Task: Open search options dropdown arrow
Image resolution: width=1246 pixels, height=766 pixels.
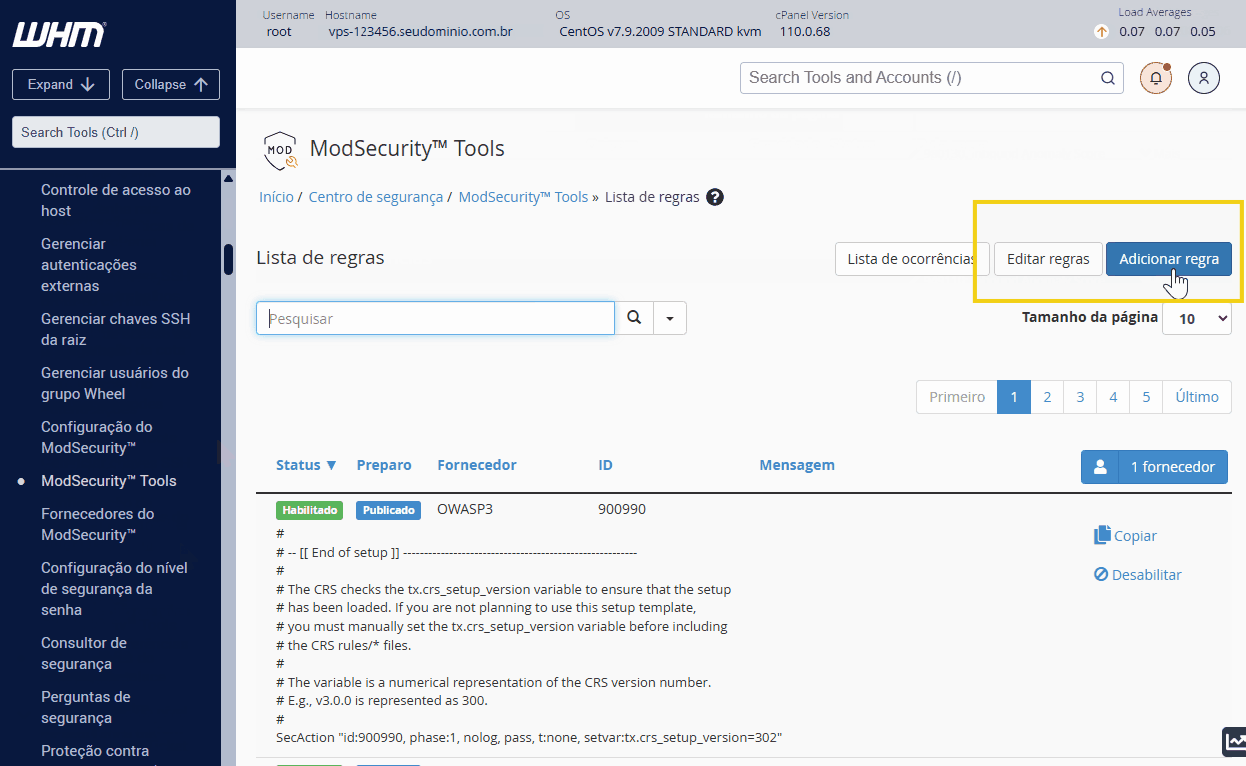Action: [670, 318]
